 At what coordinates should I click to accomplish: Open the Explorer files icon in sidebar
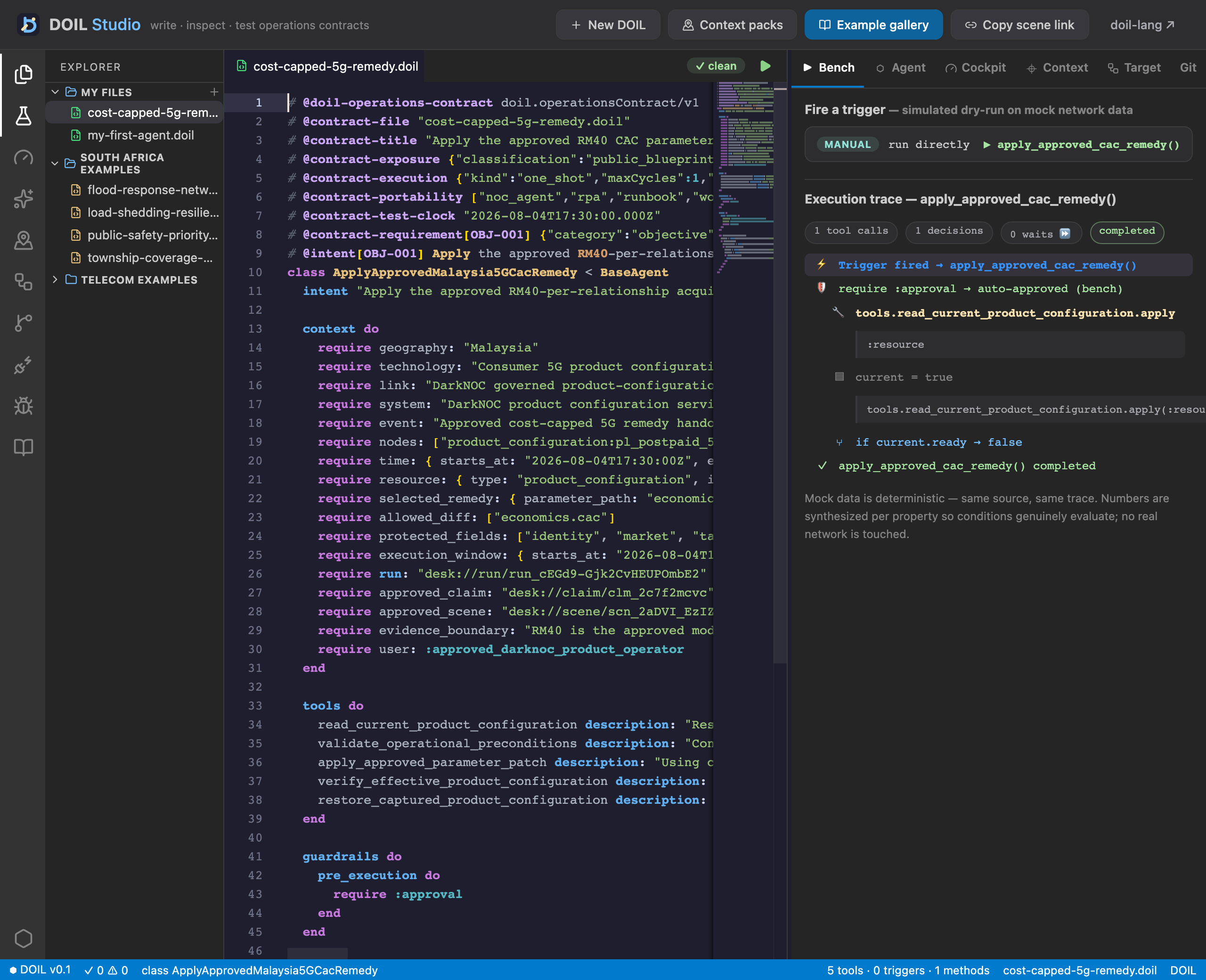(23, 74)
